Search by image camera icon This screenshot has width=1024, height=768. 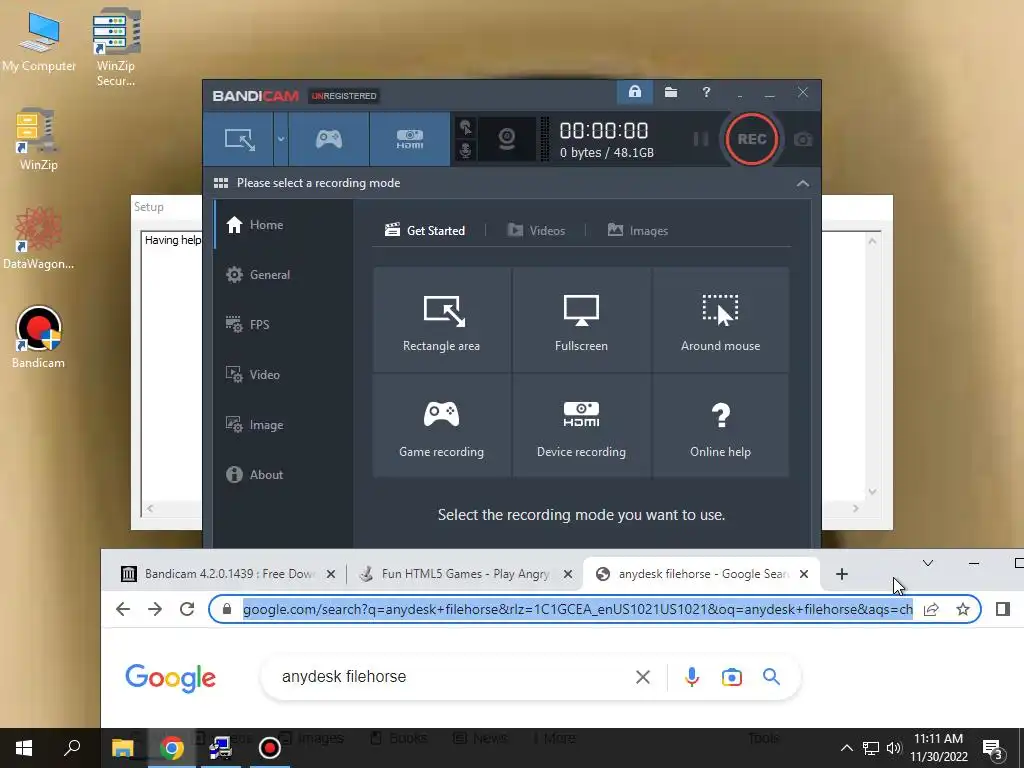(x=731, y=677)
